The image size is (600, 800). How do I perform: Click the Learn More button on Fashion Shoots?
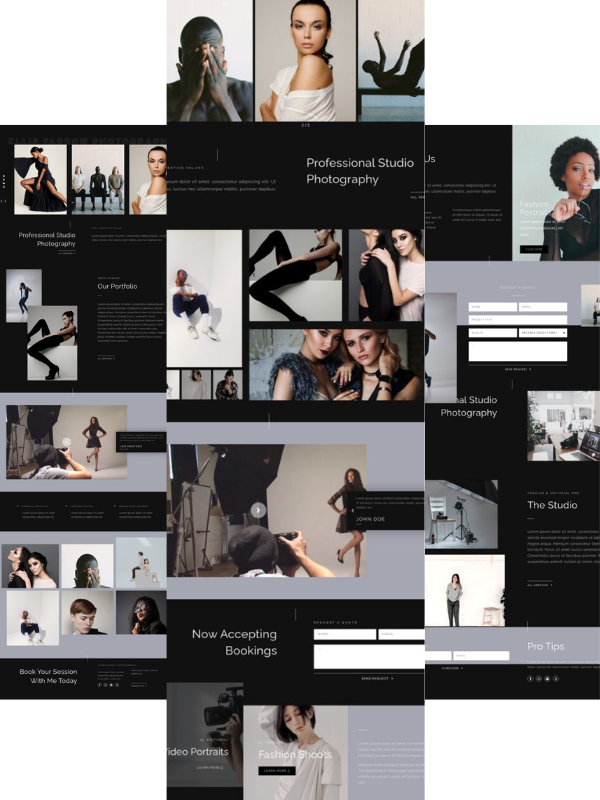276,771
